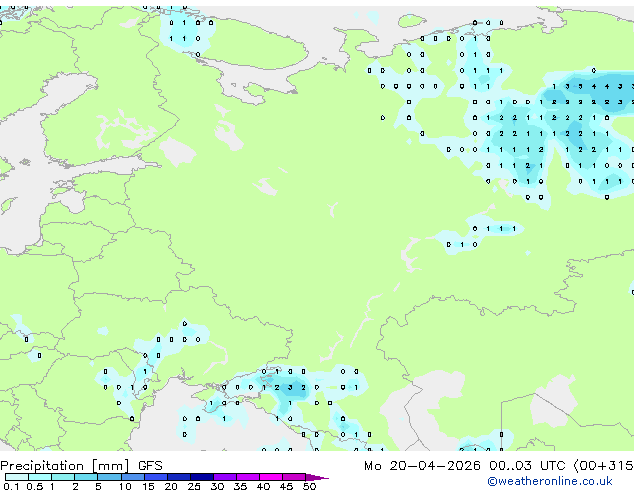The height and width of the screenshot is (490, 634).
Task: Click the legend scale value '0.1'
Action: pos(11,486)
